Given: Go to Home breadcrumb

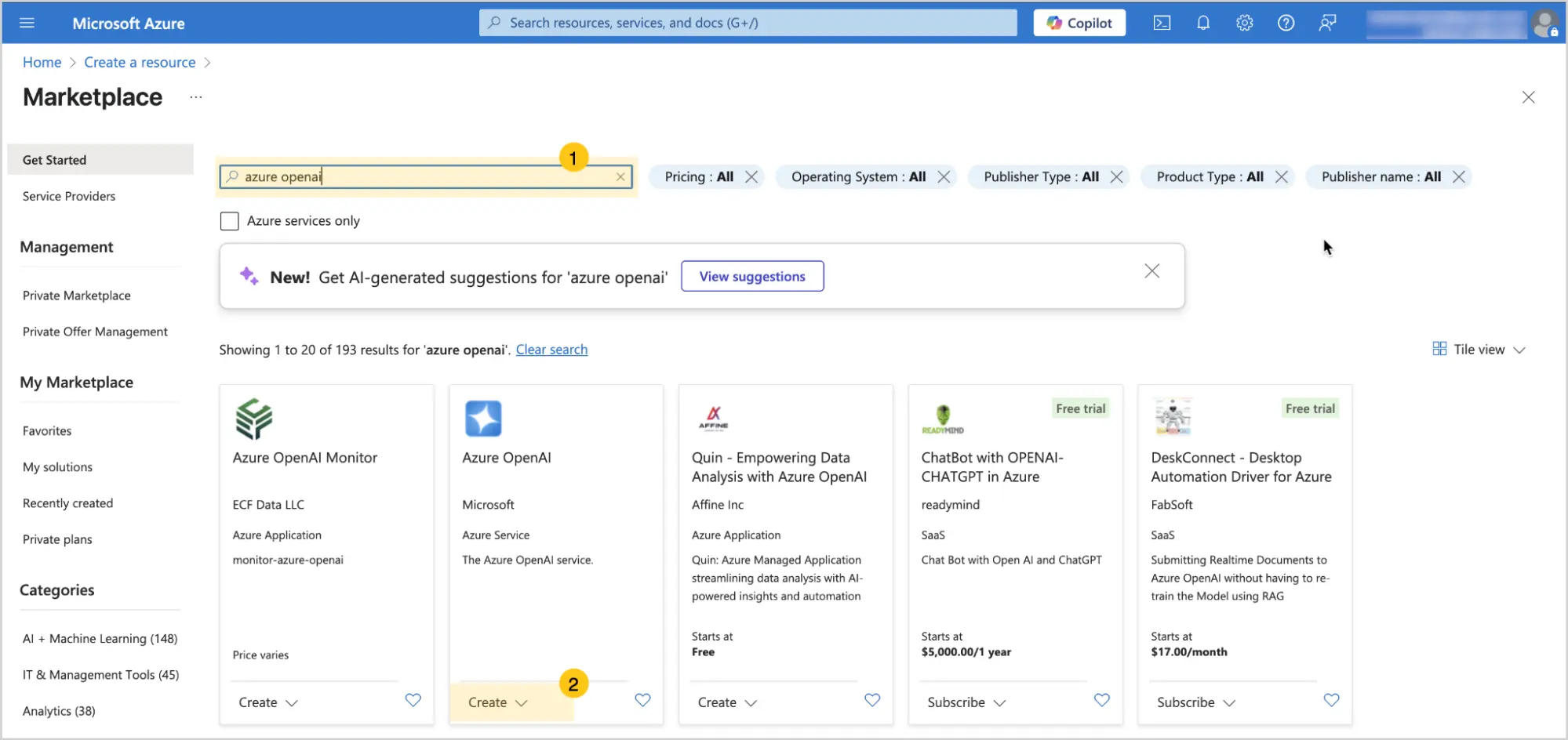Looking at the screenshot, I should click(42, 63).
